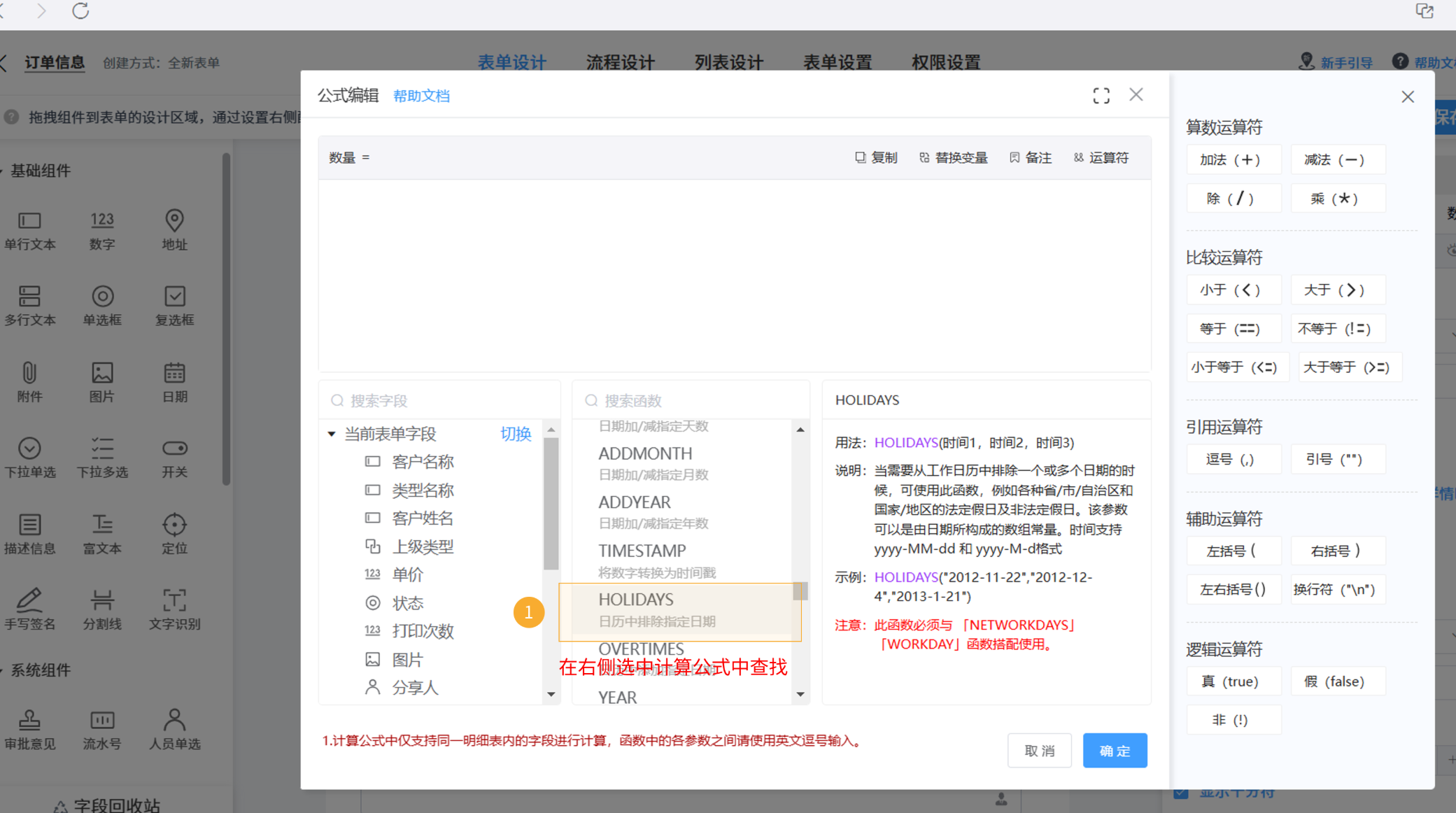This screenshot has height=813, width=1456.
Task: Switch to the 列表设计 tab
Action: click(729, 62)
